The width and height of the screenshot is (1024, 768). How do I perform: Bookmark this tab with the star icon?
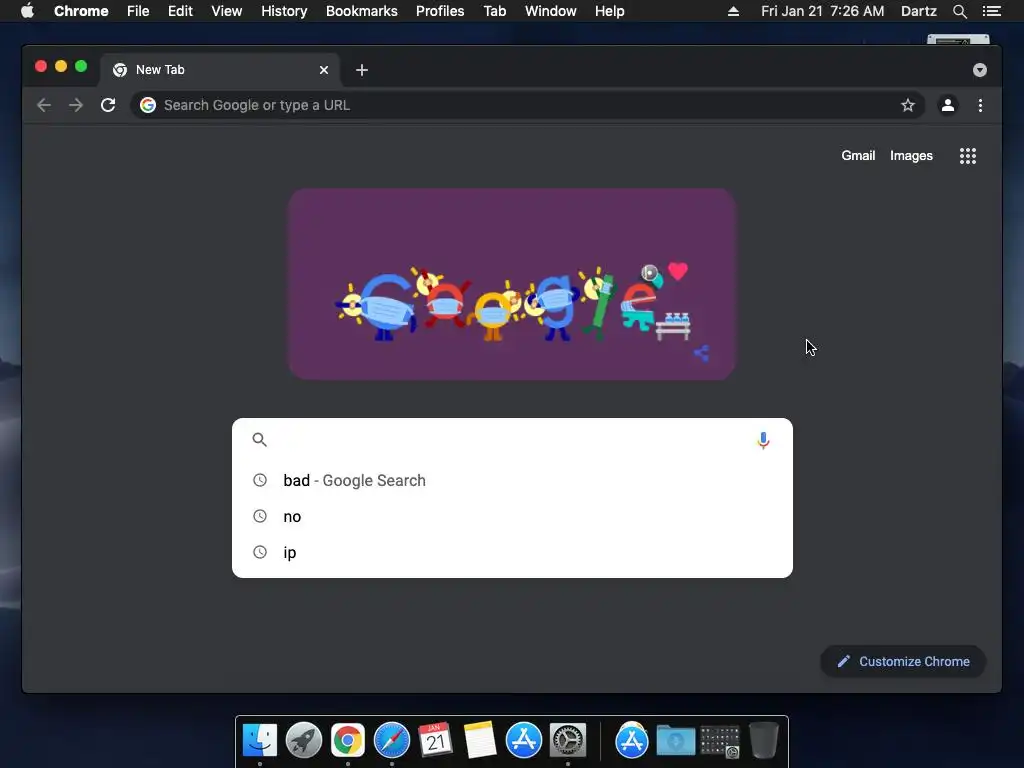point(908,105)
